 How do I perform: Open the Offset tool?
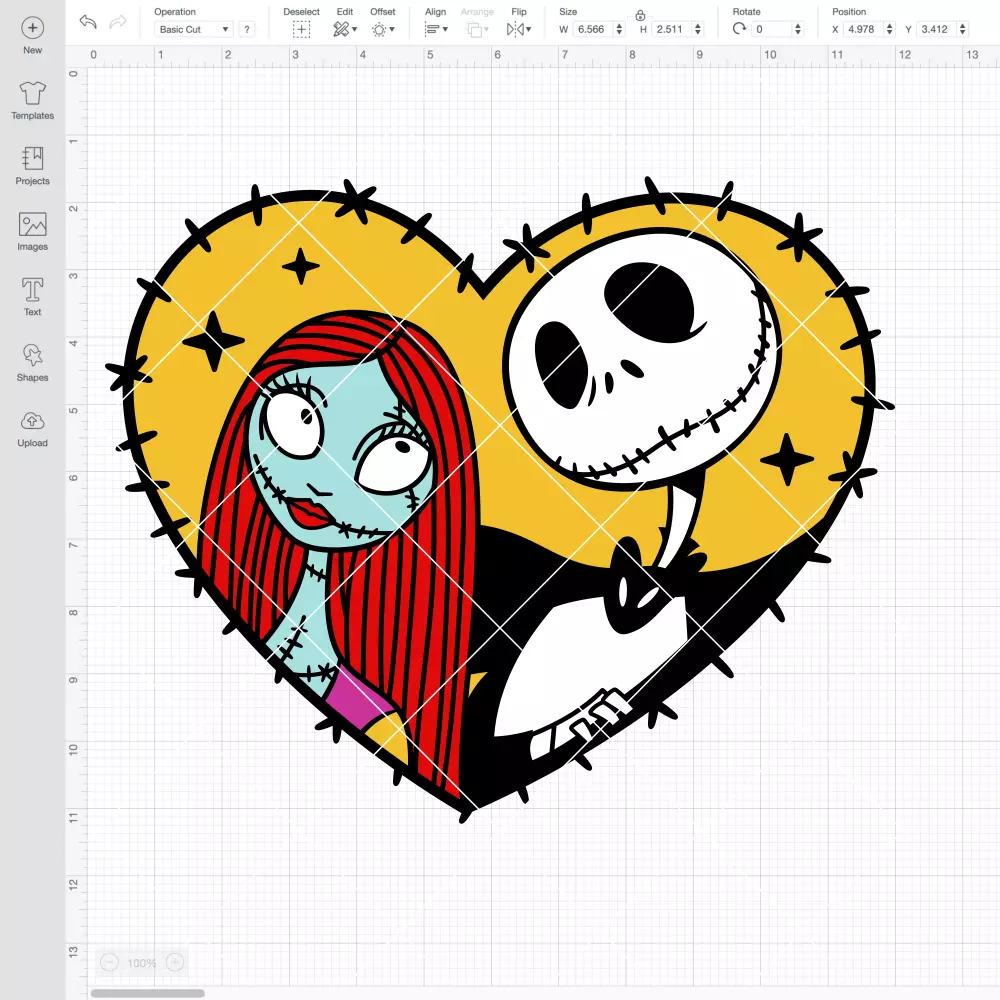(x=383, y=29)
